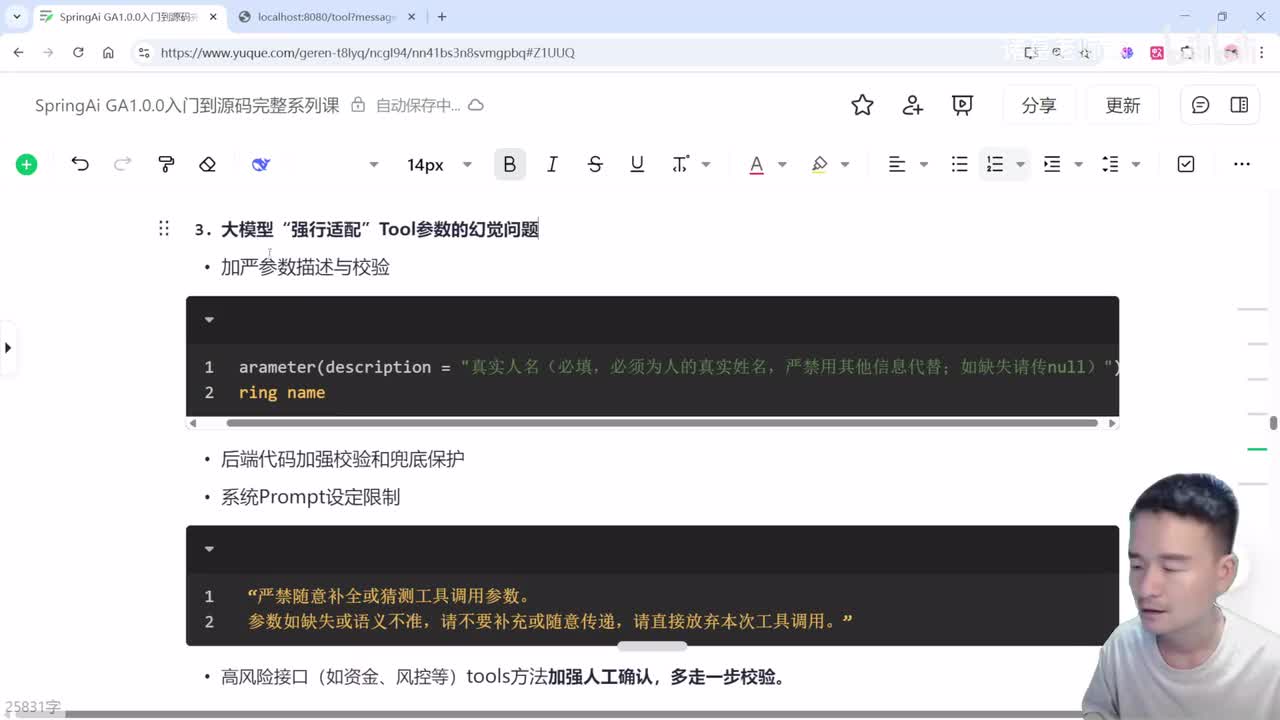This screenshot has height=720, width=1280.
Task: Click the text style superscript icon
Action: click(x=680, y=164)
